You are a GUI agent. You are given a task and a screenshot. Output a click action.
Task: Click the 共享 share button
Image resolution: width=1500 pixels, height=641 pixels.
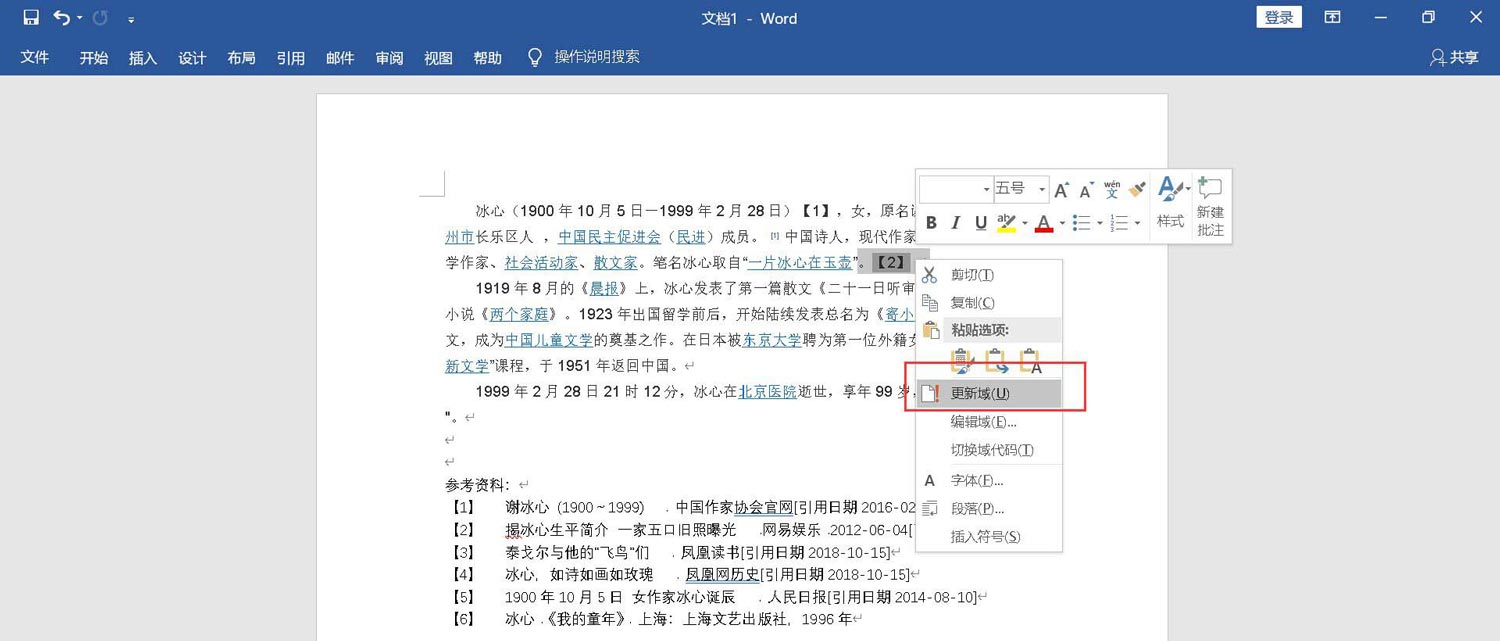pos(1454,58)
